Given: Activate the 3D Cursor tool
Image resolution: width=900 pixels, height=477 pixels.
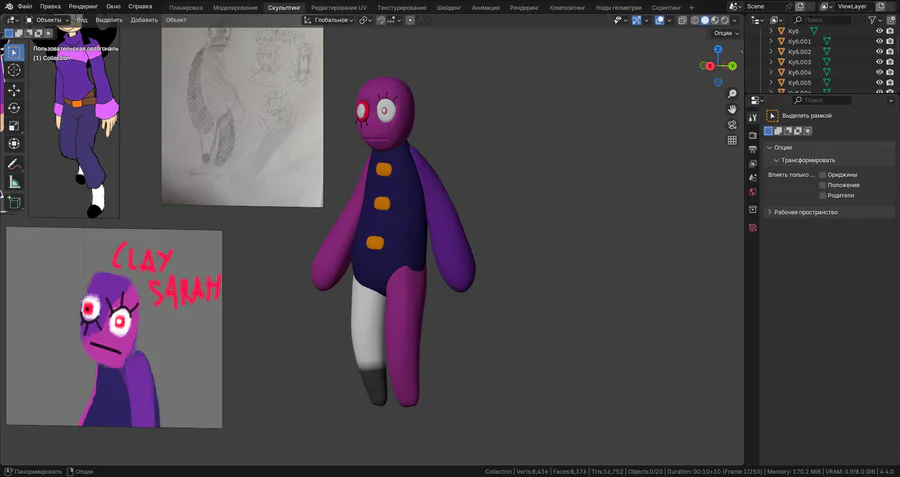Looking at the screenshot, I should [x=14, y=70].
